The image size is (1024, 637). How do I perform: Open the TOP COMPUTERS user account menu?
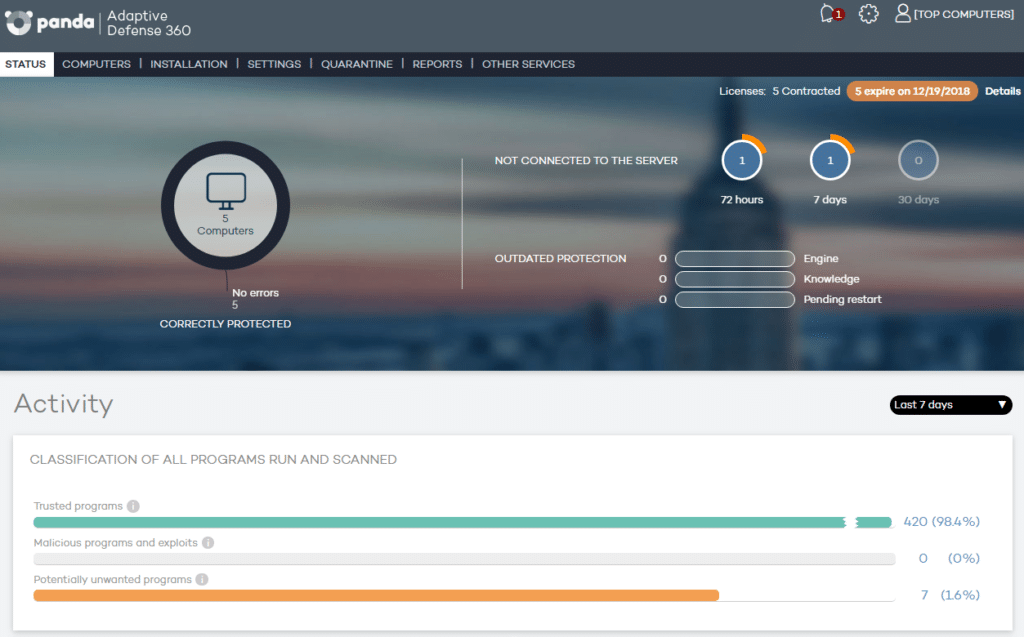pyautogui.click(x=954, y=14)
